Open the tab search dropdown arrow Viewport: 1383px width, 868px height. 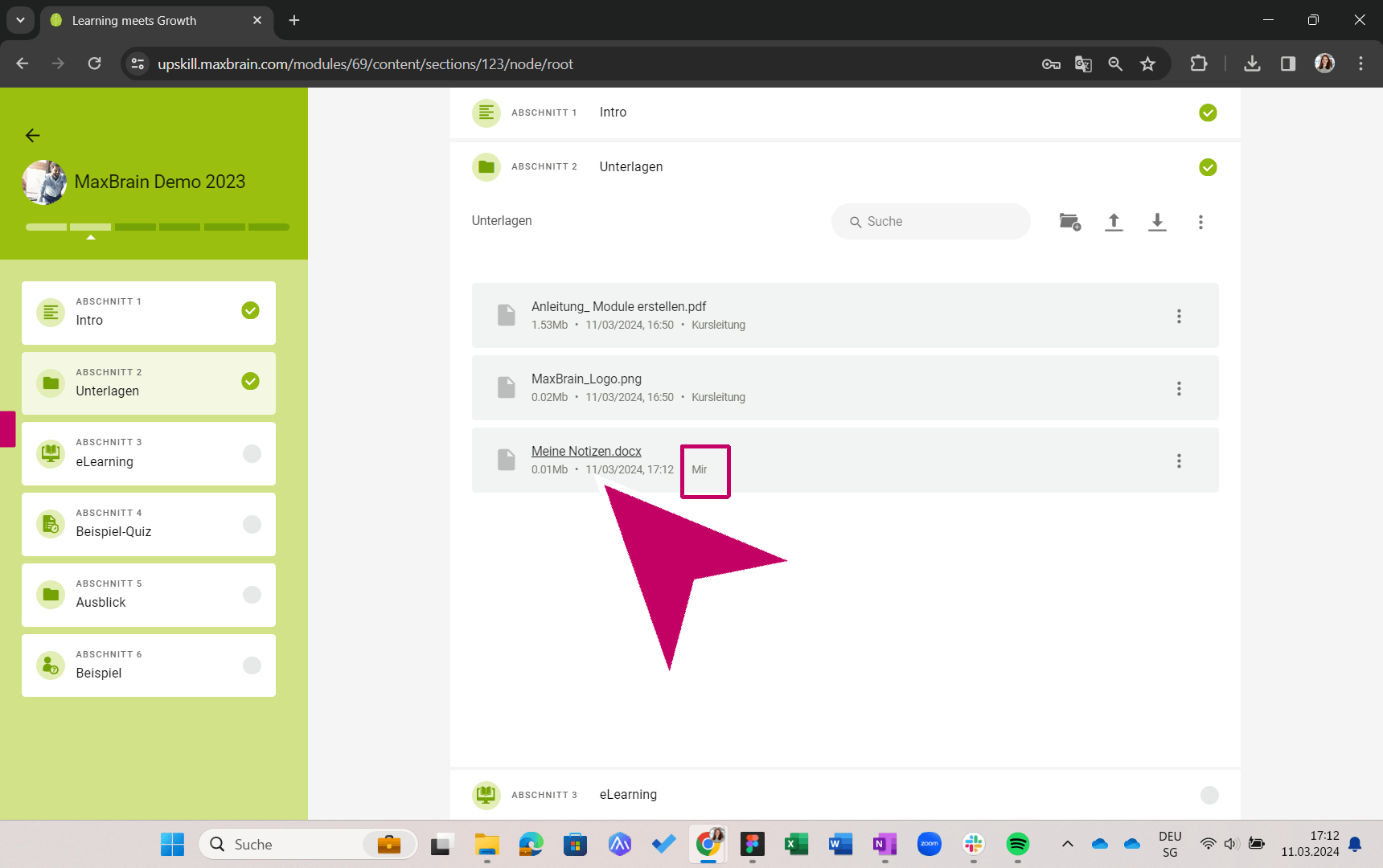pos(20,20)
